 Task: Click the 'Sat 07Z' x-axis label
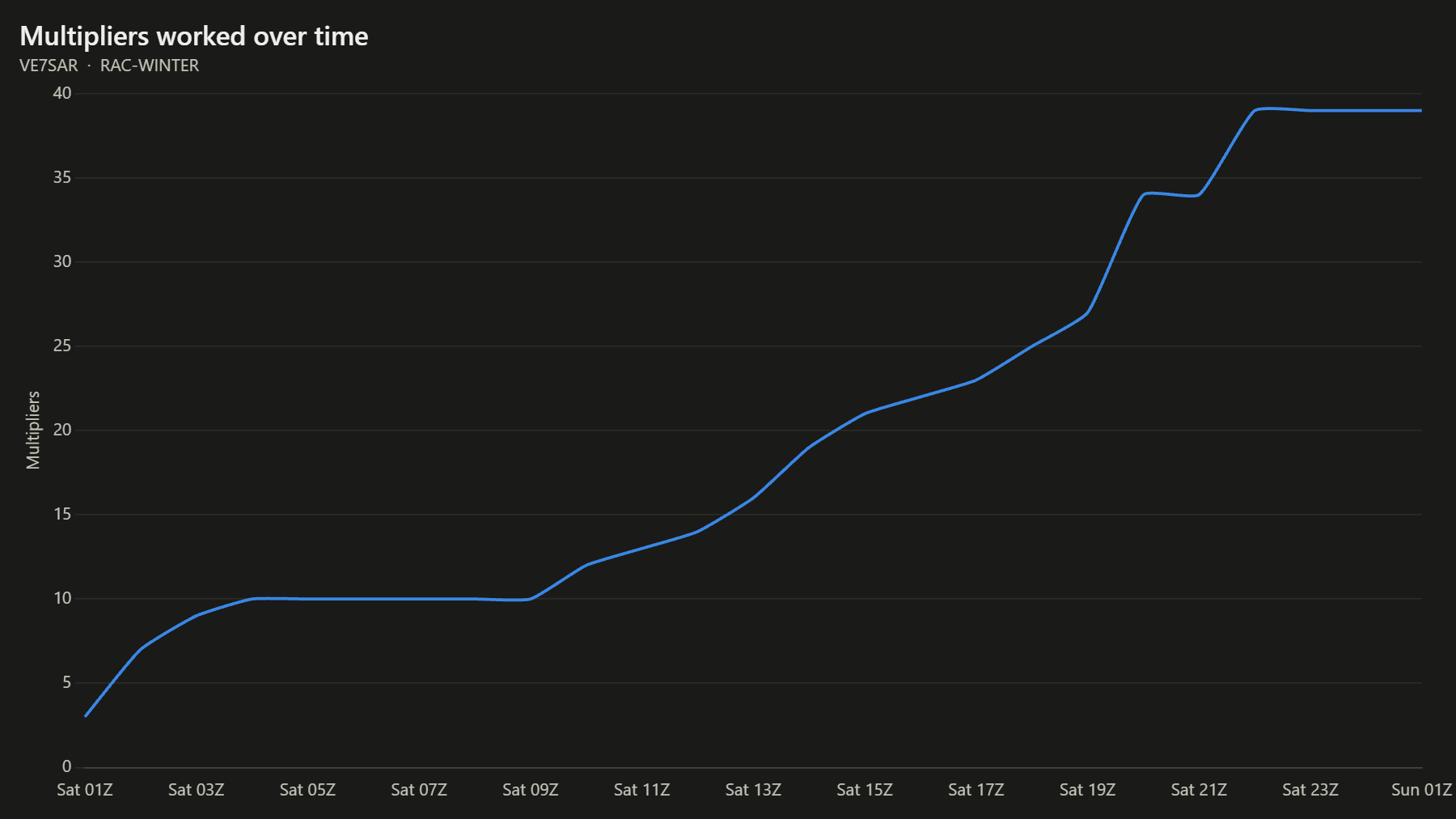419,790
